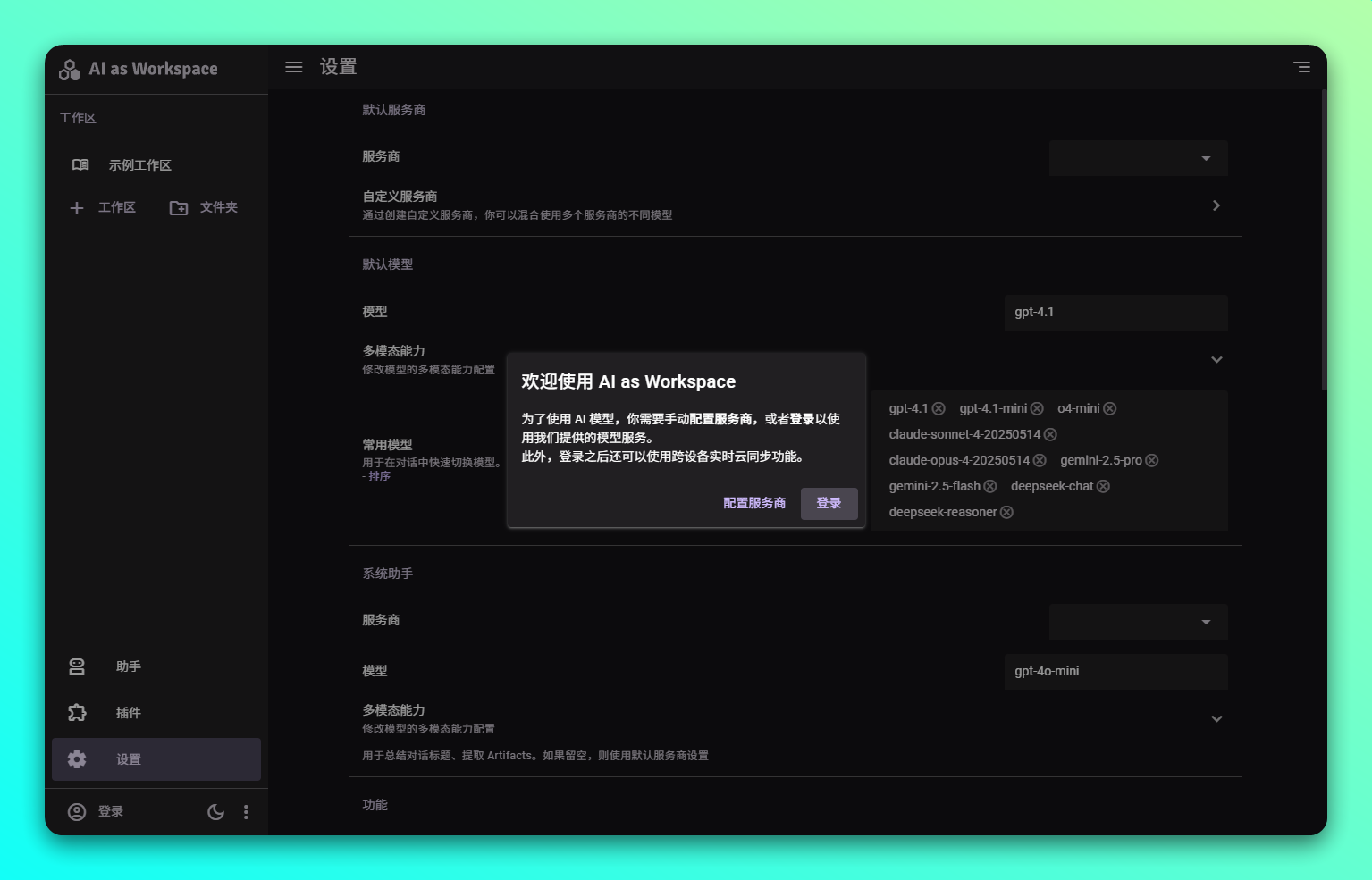1372x880 pixels.
Task: Click the 登录 button in welcome dialog
Action: [x=829, y=503]
